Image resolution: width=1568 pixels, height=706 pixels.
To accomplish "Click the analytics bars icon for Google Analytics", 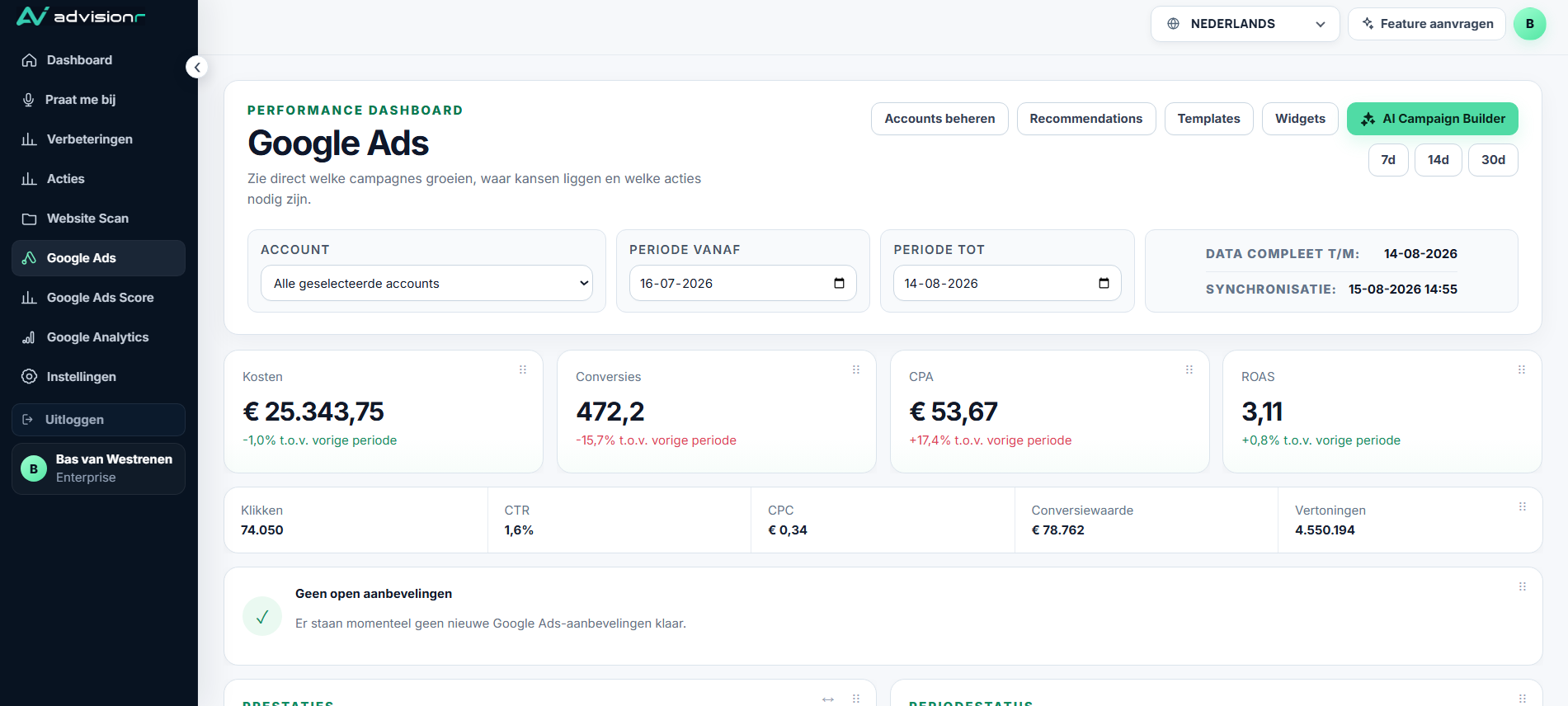I will 29,337.
